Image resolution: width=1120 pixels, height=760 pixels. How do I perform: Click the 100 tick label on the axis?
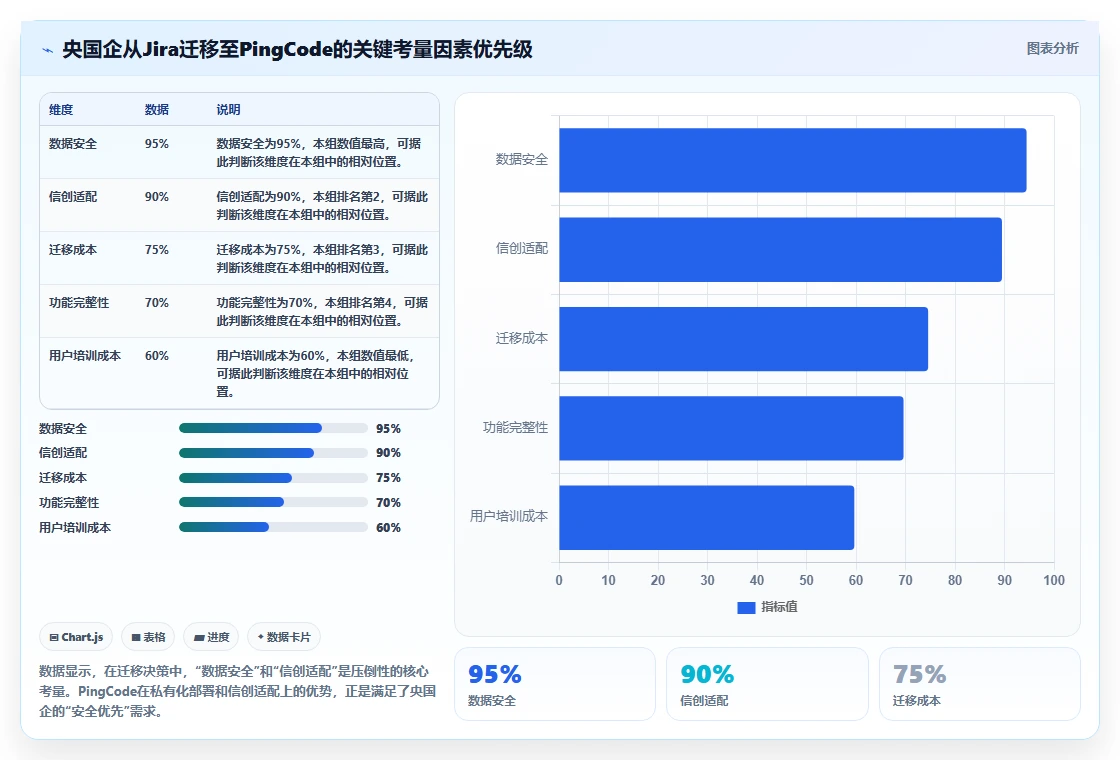[1054, 580]
